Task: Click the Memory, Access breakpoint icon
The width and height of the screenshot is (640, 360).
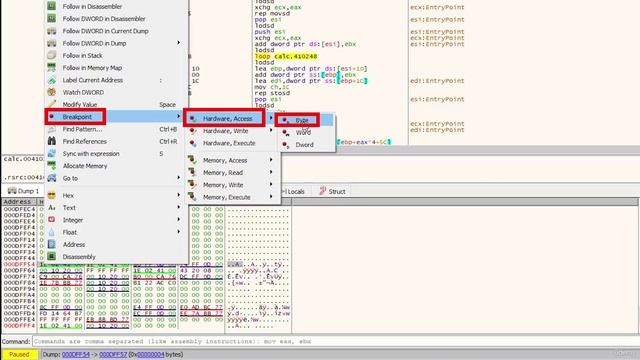Action: click(x=192, y=160)
